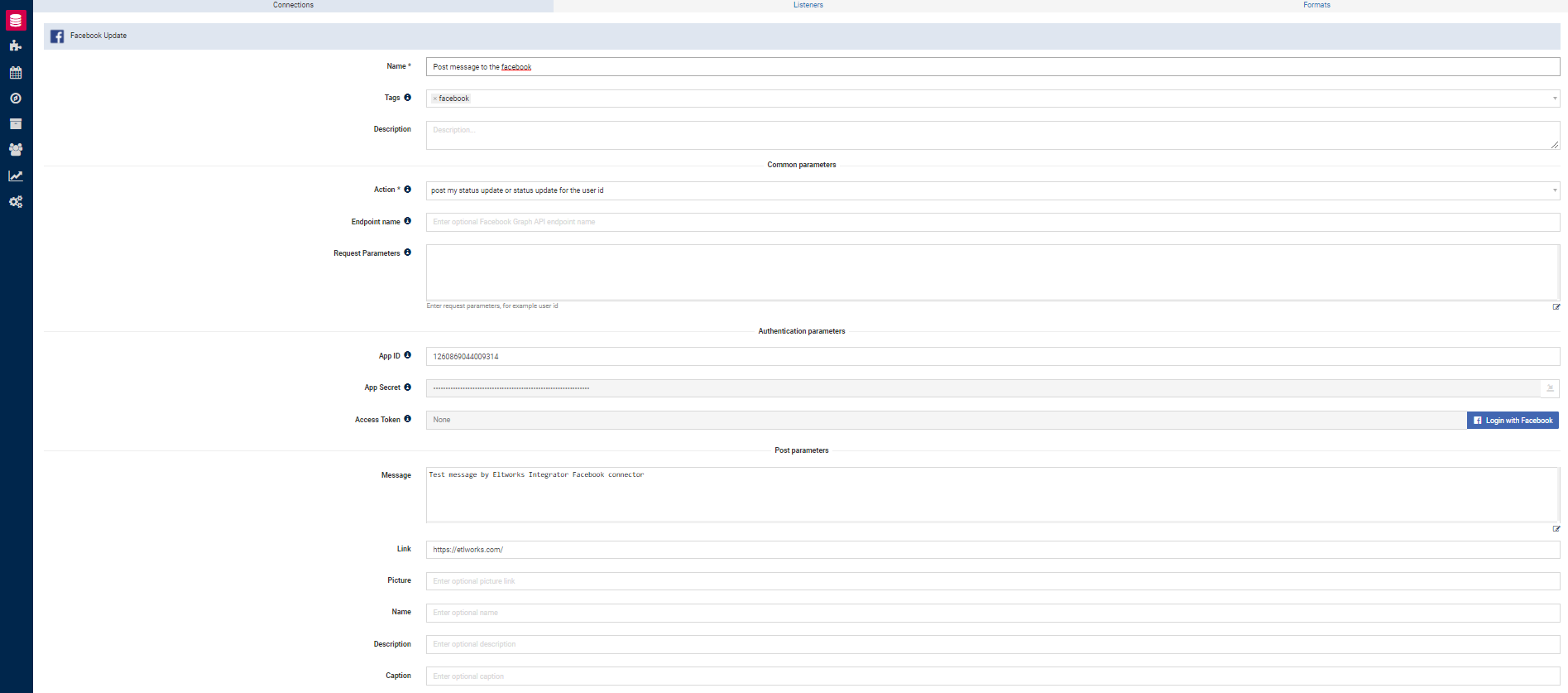Click the Facebook logo next to Facebook Update

pos(57,36)
